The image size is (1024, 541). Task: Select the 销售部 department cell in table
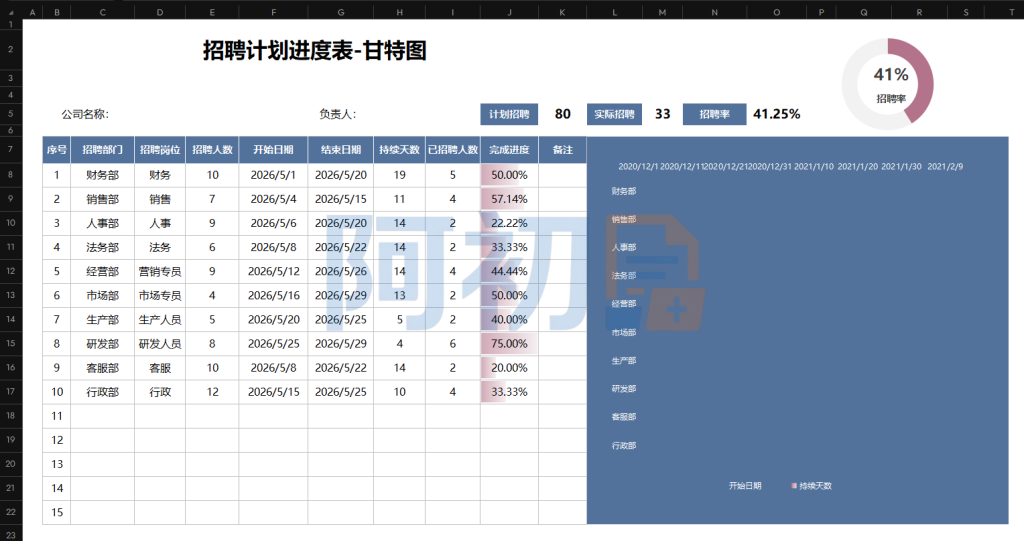pyautogui.click(x=103, y=199)
